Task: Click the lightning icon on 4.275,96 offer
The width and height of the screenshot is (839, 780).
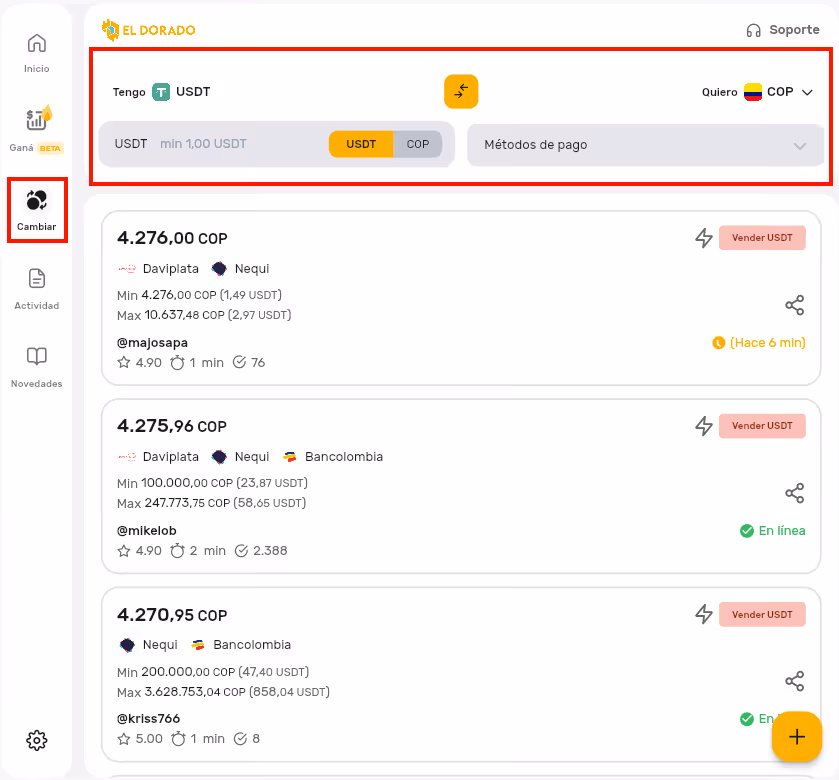Action: [x=704, y=426]
